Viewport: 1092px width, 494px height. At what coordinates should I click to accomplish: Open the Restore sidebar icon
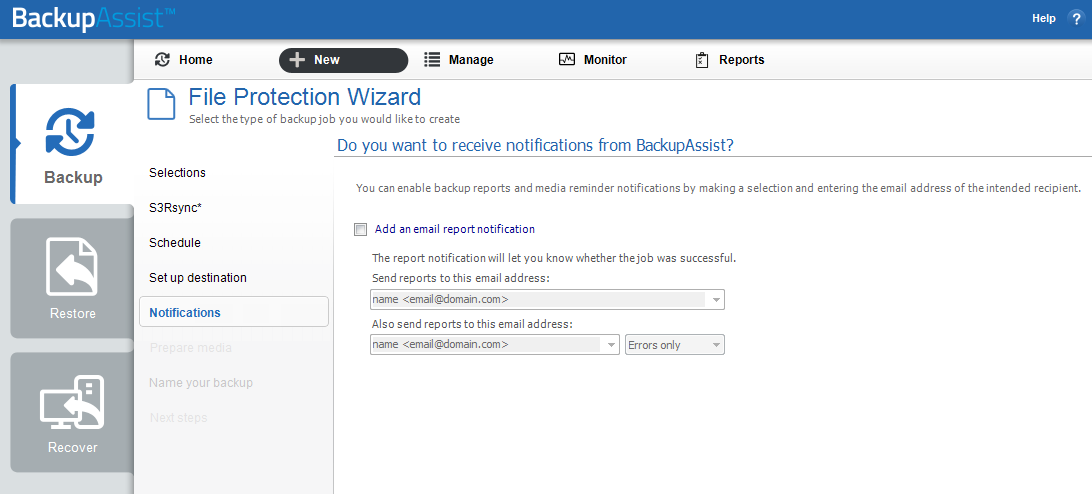(72, 267)
